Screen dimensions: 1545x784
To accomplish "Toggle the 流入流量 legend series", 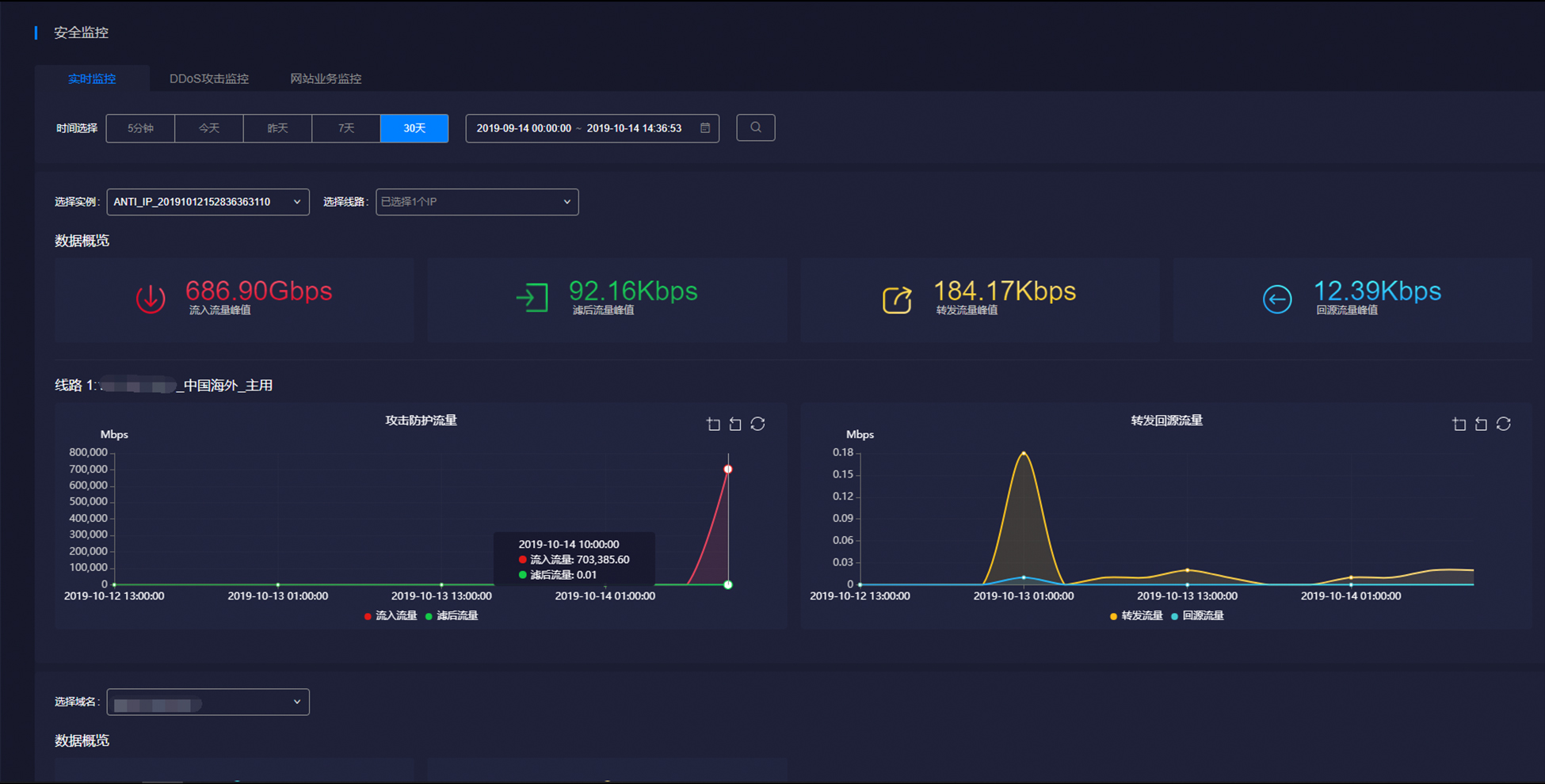I will pos(391,615).
